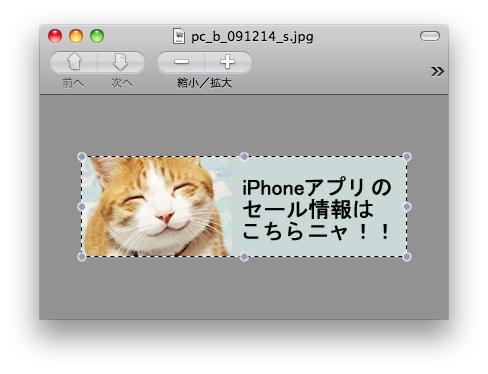
Task: Go to next image with 次へ arrow
Action: click(121, 62)
